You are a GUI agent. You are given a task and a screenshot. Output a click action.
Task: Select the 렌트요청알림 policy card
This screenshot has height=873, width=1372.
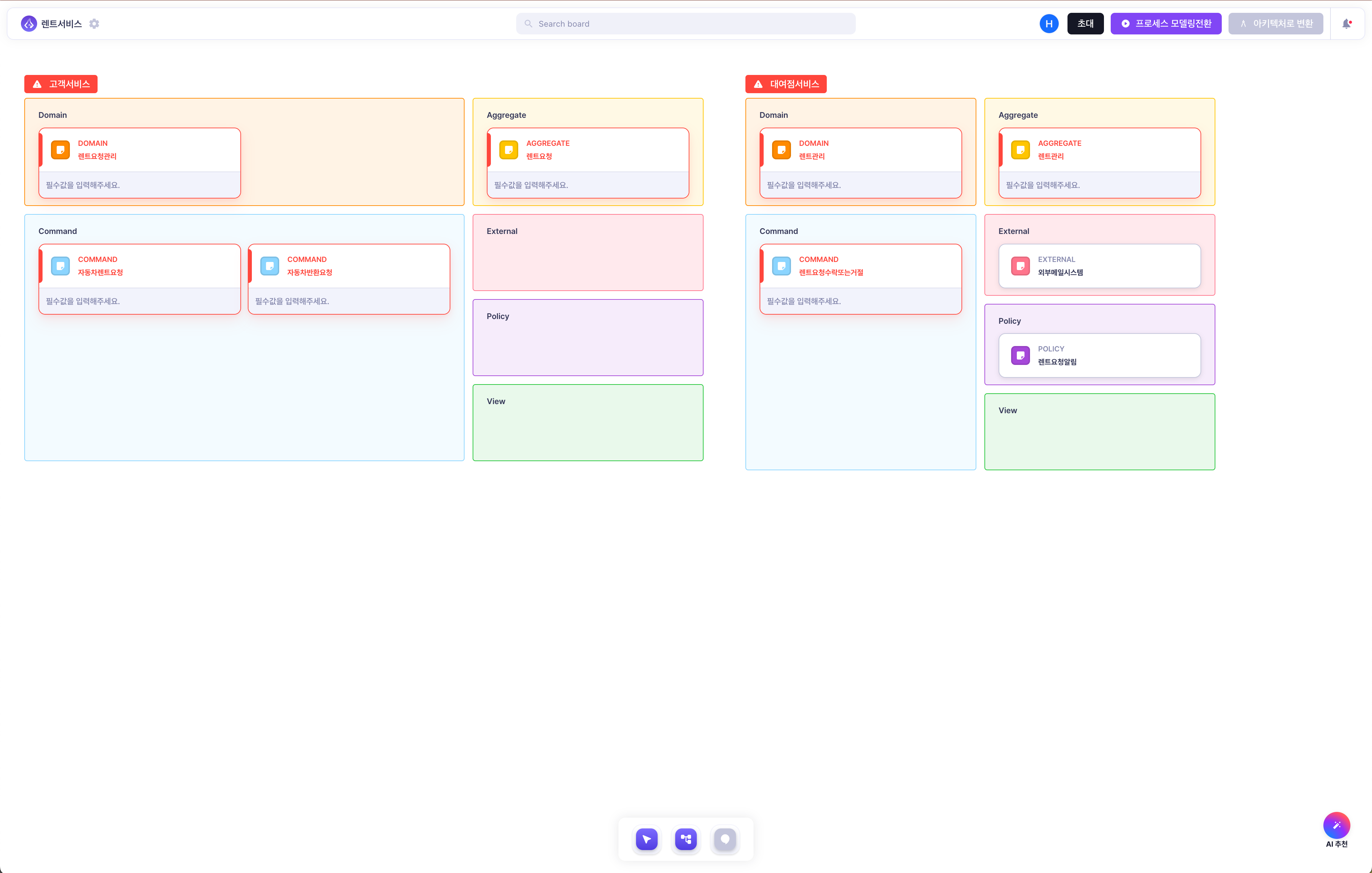pyautogui.click(x=1100, y=355)
